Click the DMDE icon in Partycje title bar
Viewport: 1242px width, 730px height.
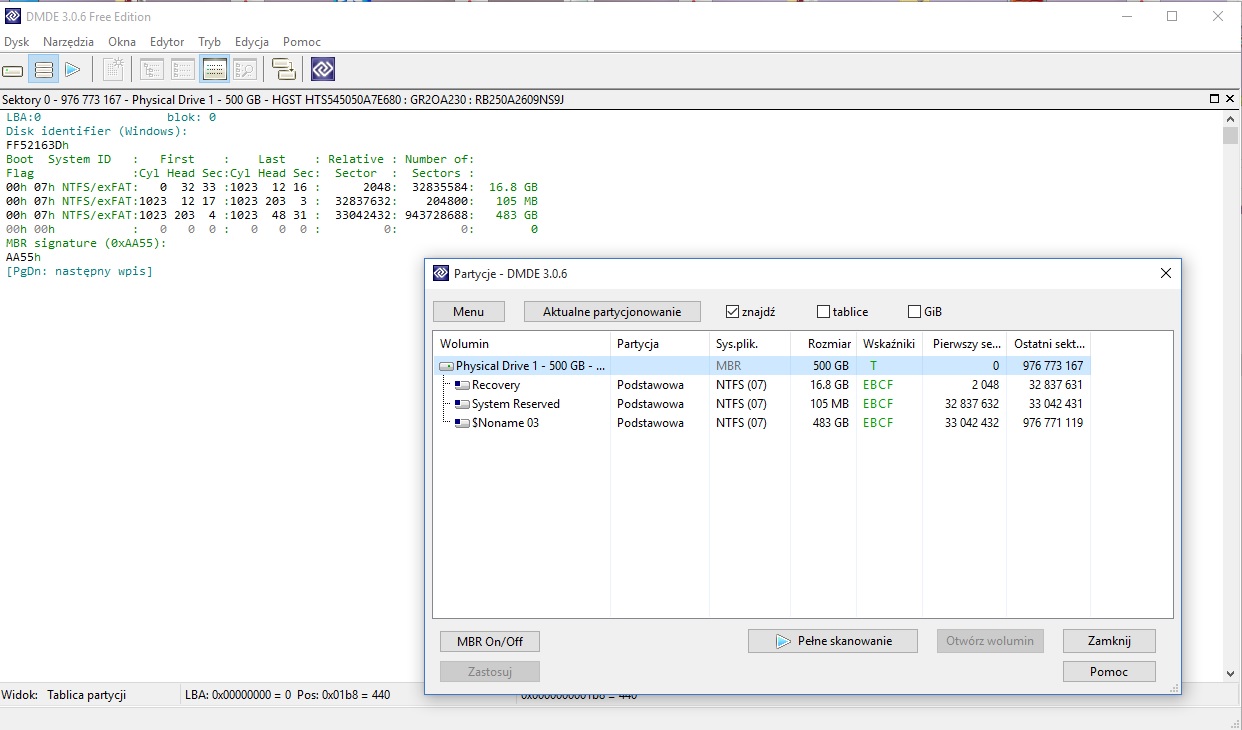coord(441,273)
